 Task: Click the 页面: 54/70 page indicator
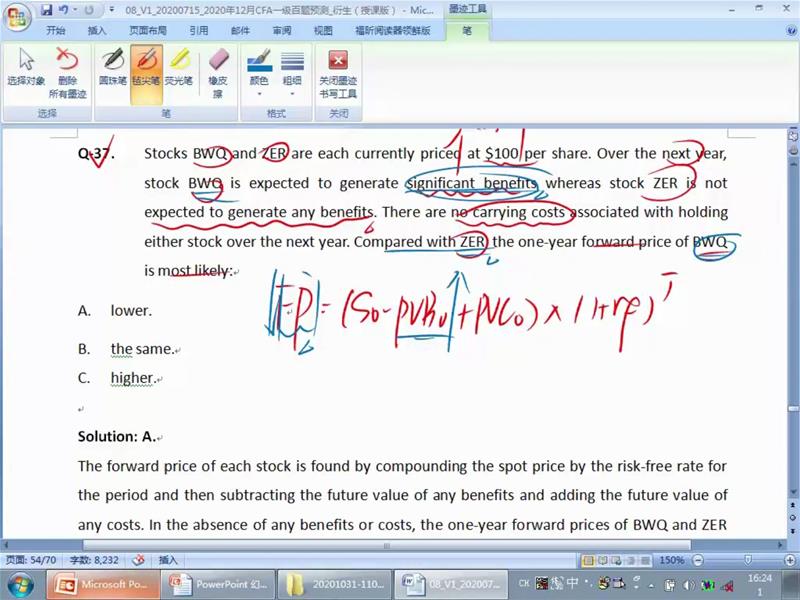click(x=30, y=561)
